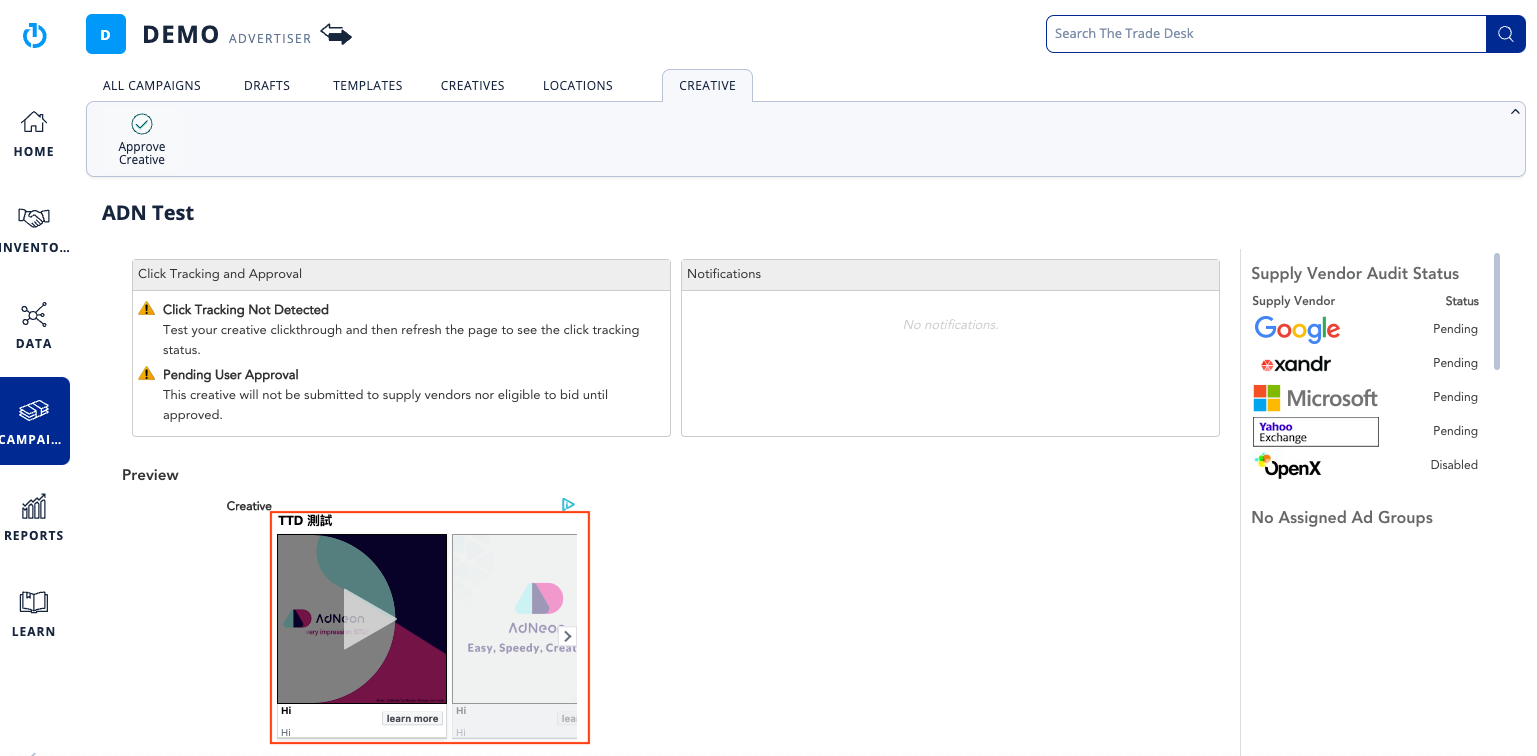
Task: Click the AdChoices icon above preview
Action: click(568, 505)
